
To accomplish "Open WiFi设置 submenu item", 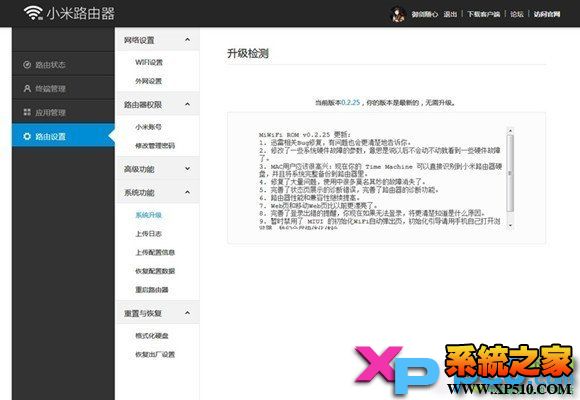I will click(149, 62).
